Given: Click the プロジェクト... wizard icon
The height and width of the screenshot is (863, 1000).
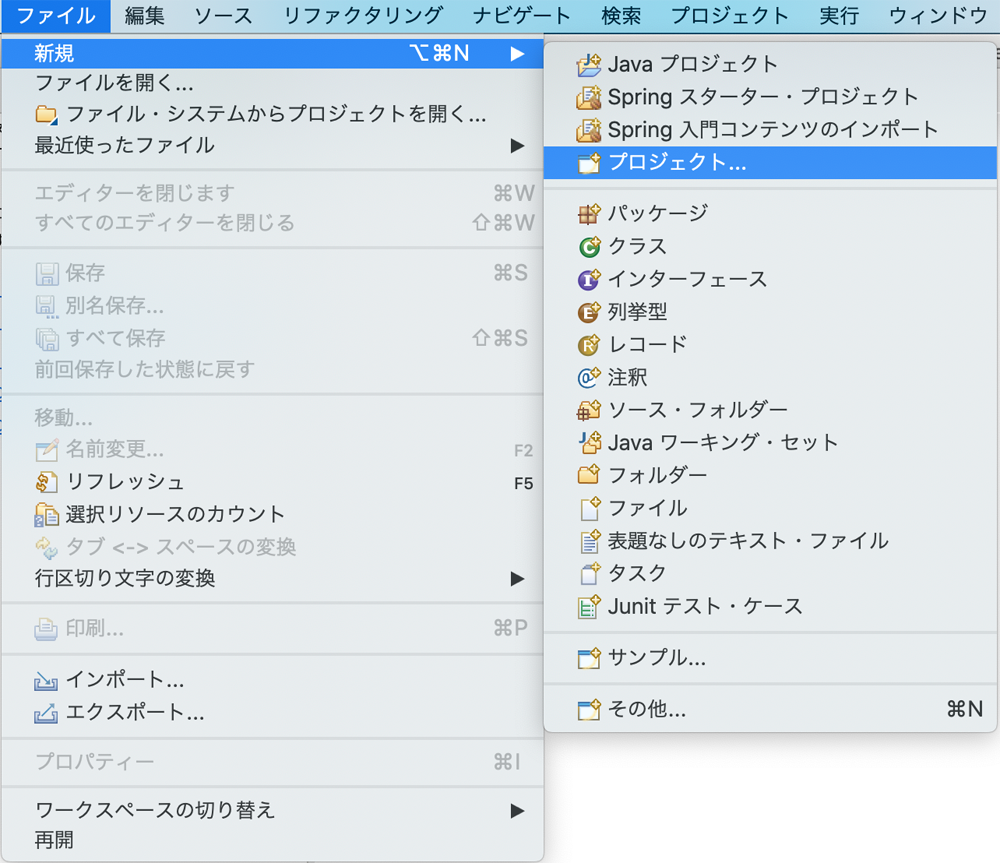Looking at the screenshot, I should pos(589,163).
